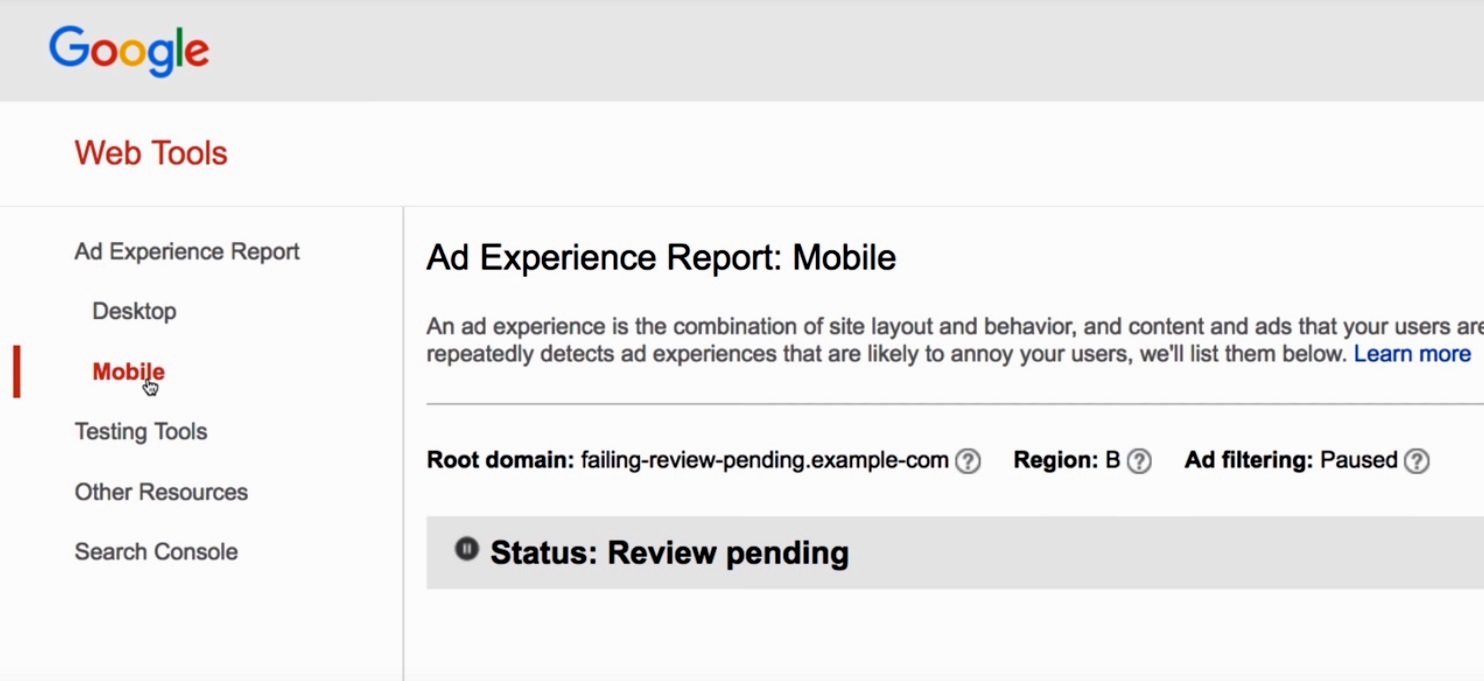The image size is (1484, 681).
Task: Click help icon next to Region
Action: (1139, 461)
